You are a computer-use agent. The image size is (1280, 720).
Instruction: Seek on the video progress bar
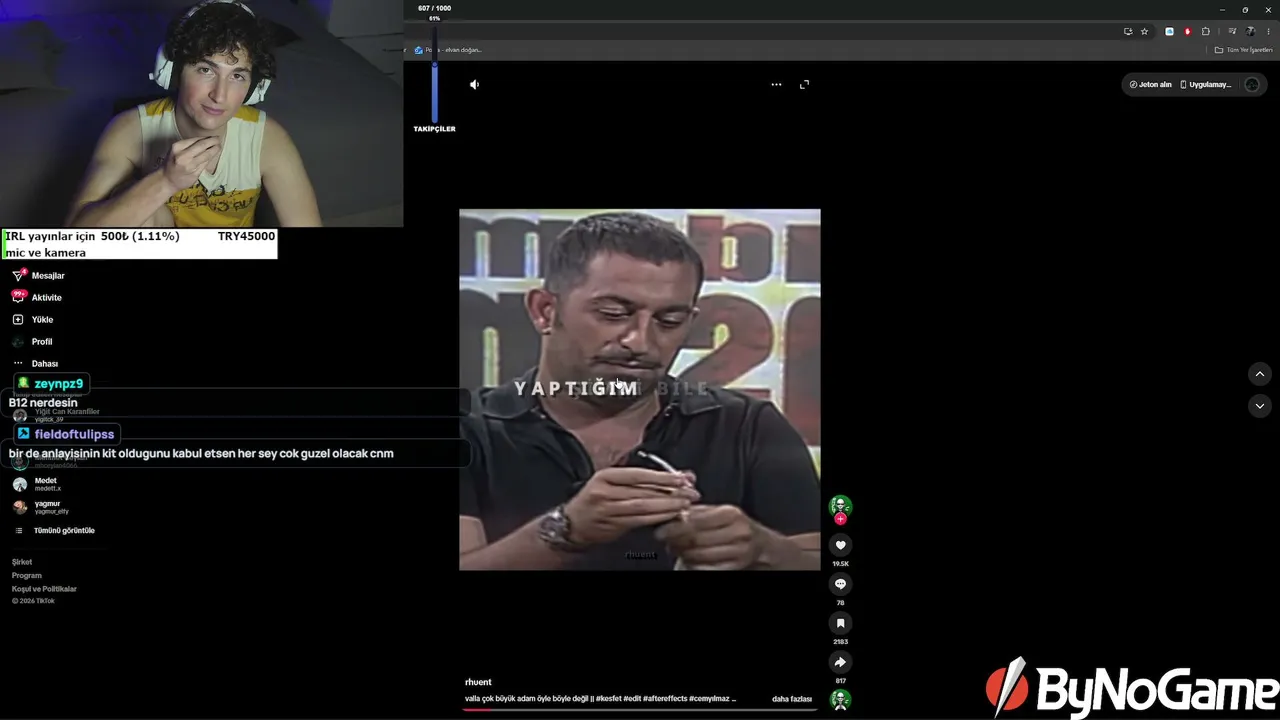tap(640, 710)
